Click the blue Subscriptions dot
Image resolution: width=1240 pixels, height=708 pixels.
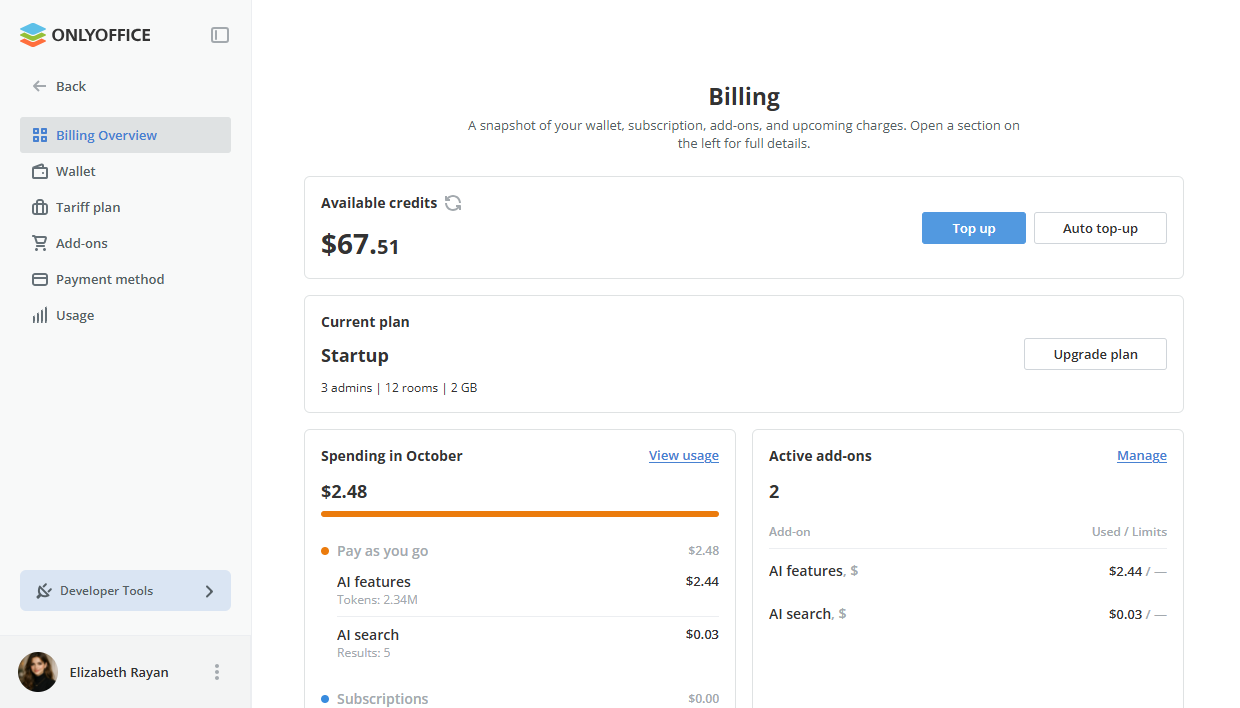point(325,699)
